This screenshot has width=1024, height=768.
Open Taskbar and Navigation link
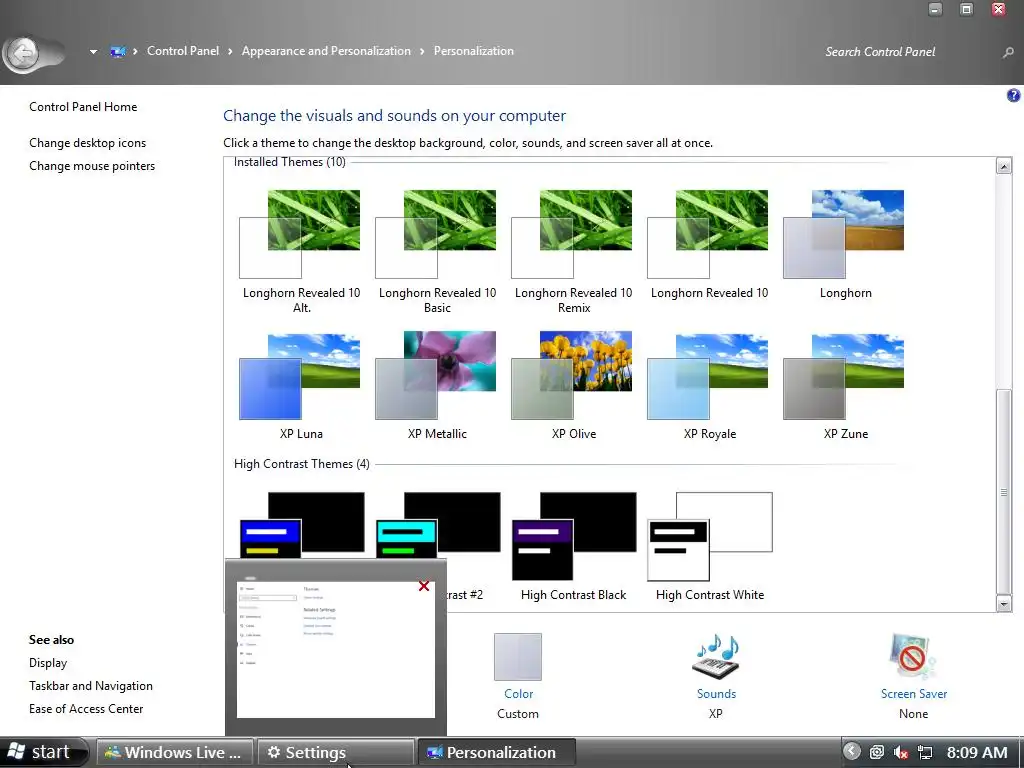(x=91, y=686)
